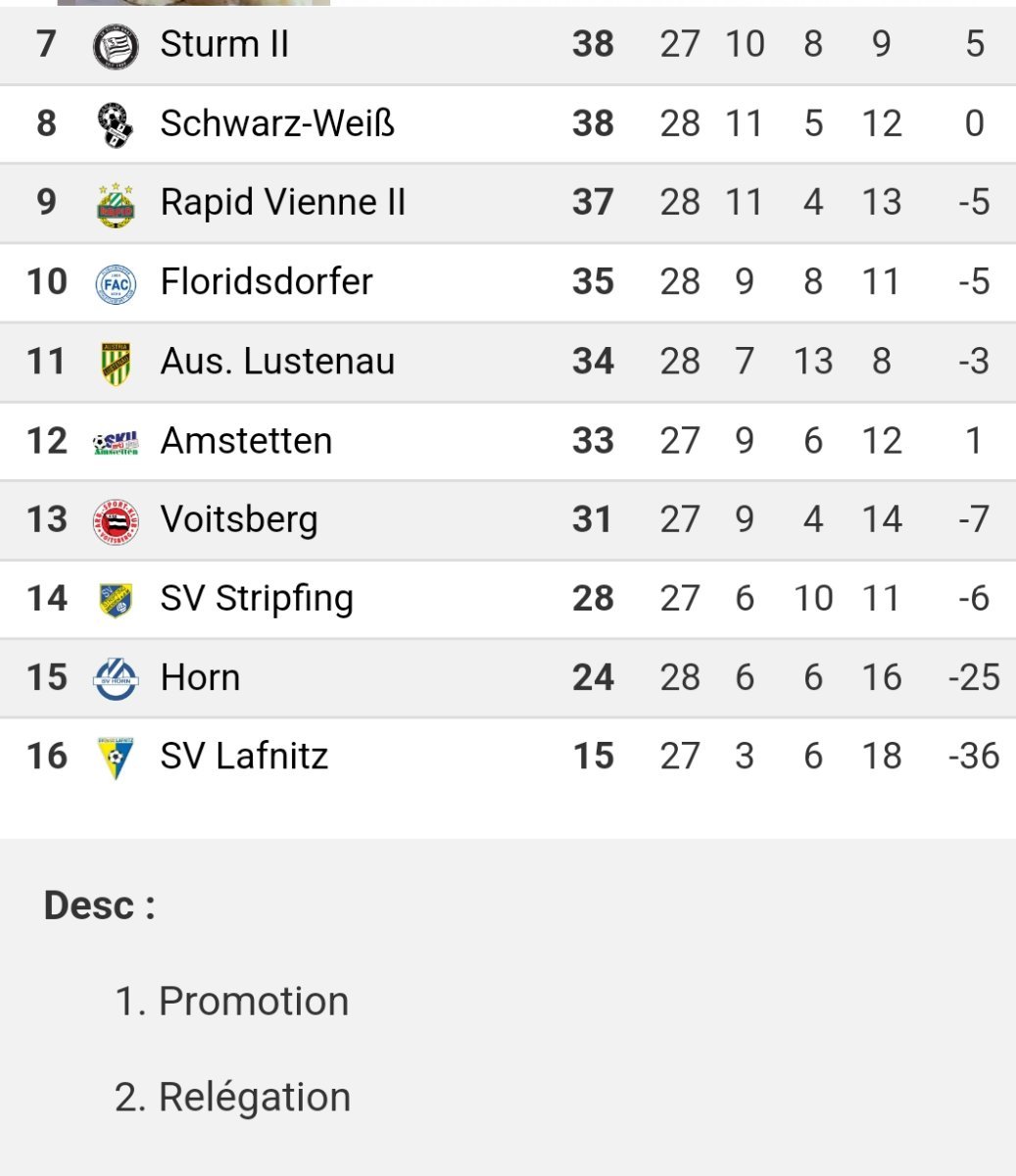
Task: Click the Sturm II club crest
Action: coord(116,46)
